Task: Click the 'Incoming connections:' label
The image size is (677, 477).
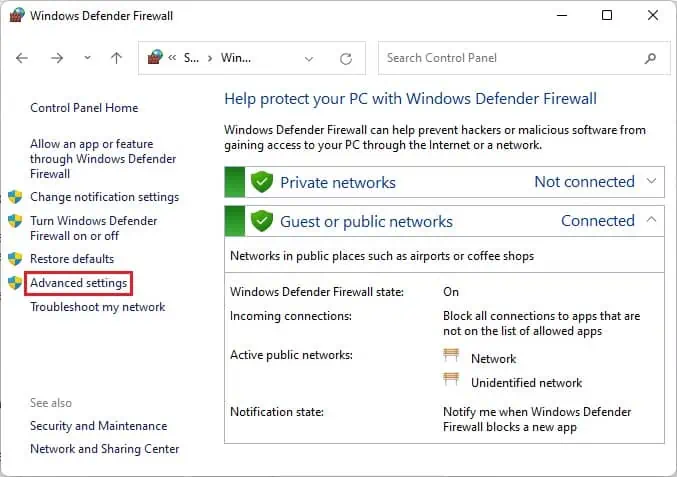Action: [x=291, y=316]
